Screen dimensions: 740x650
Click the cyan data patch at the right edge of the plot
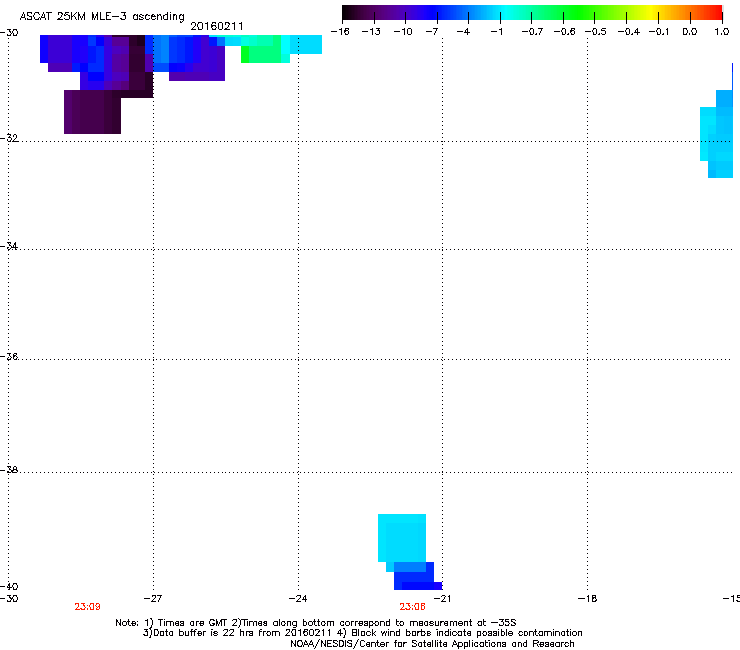pos(716,134)
